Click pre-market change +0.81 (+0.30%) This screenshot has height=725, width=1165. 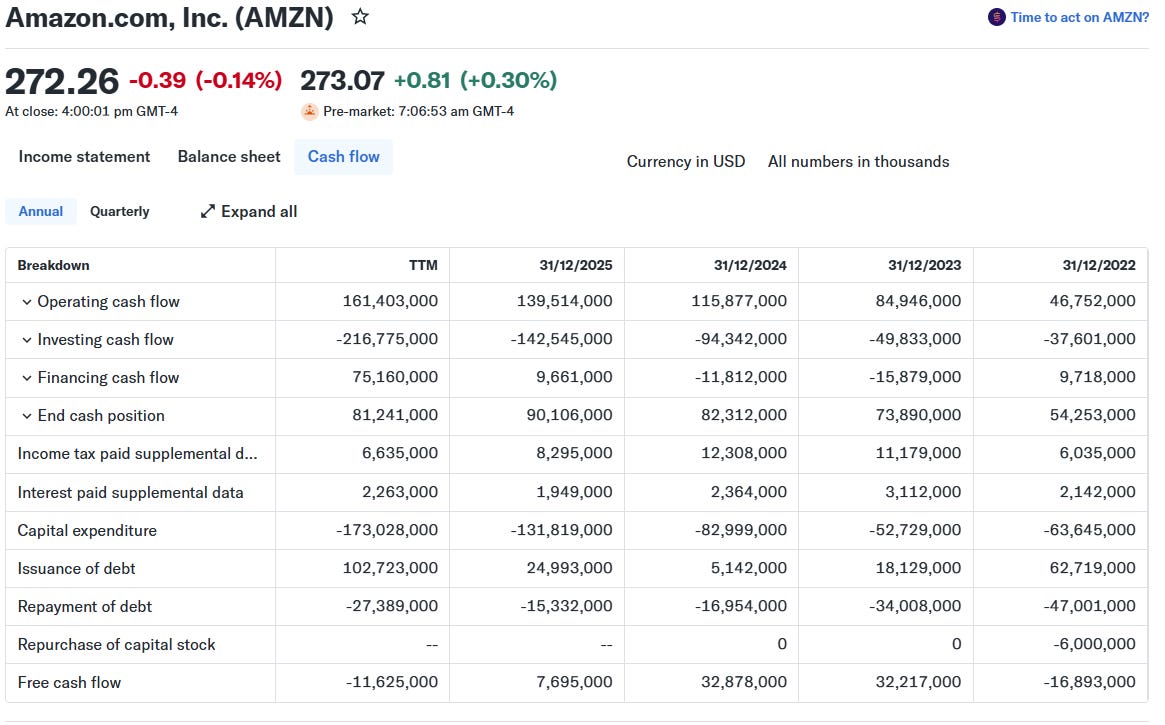click(476, 80)
